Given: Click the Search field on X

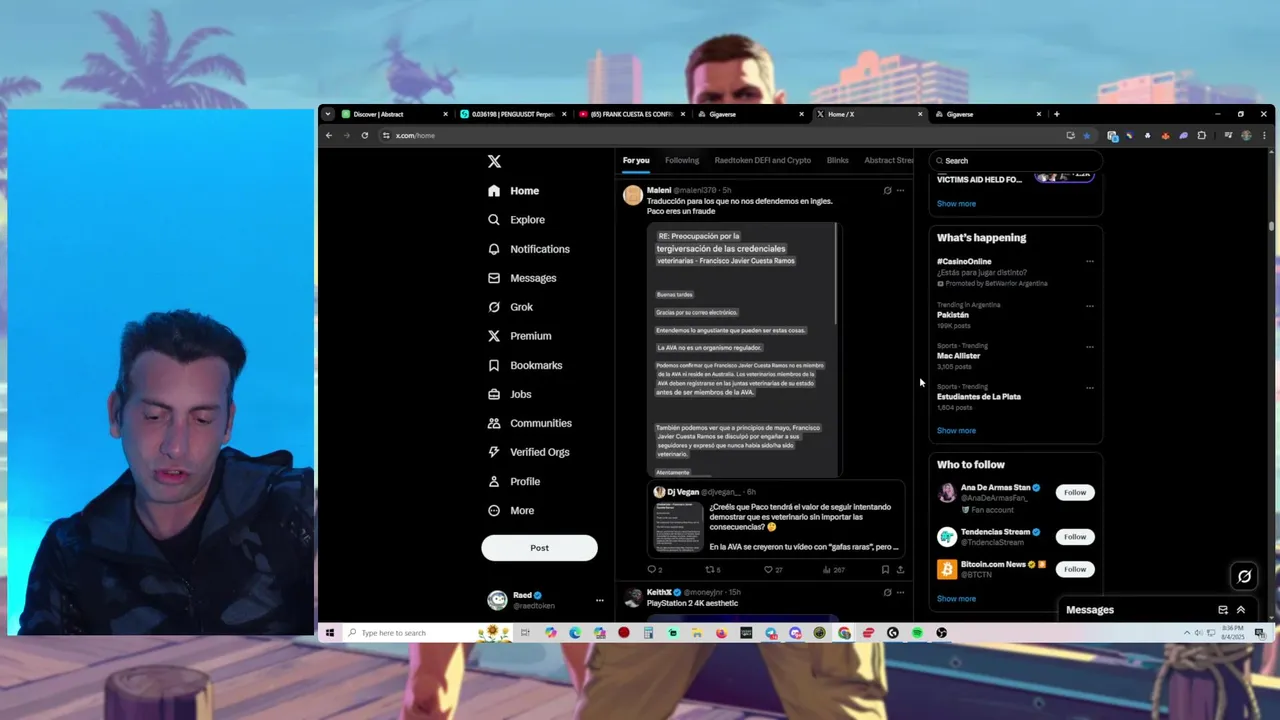Looking at the screenshot, I should click(1016, 161).
